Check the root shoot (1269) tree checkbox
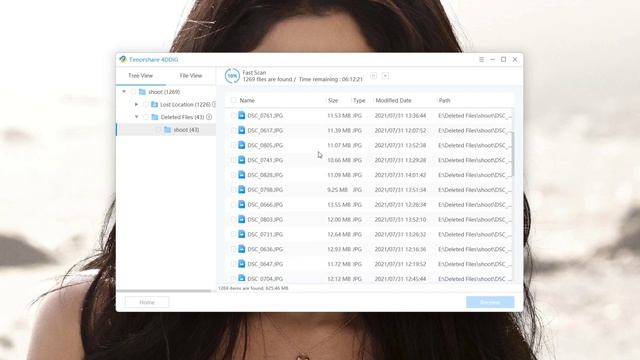The width and height of the screenshot is (640, 360). coord(133,92)
